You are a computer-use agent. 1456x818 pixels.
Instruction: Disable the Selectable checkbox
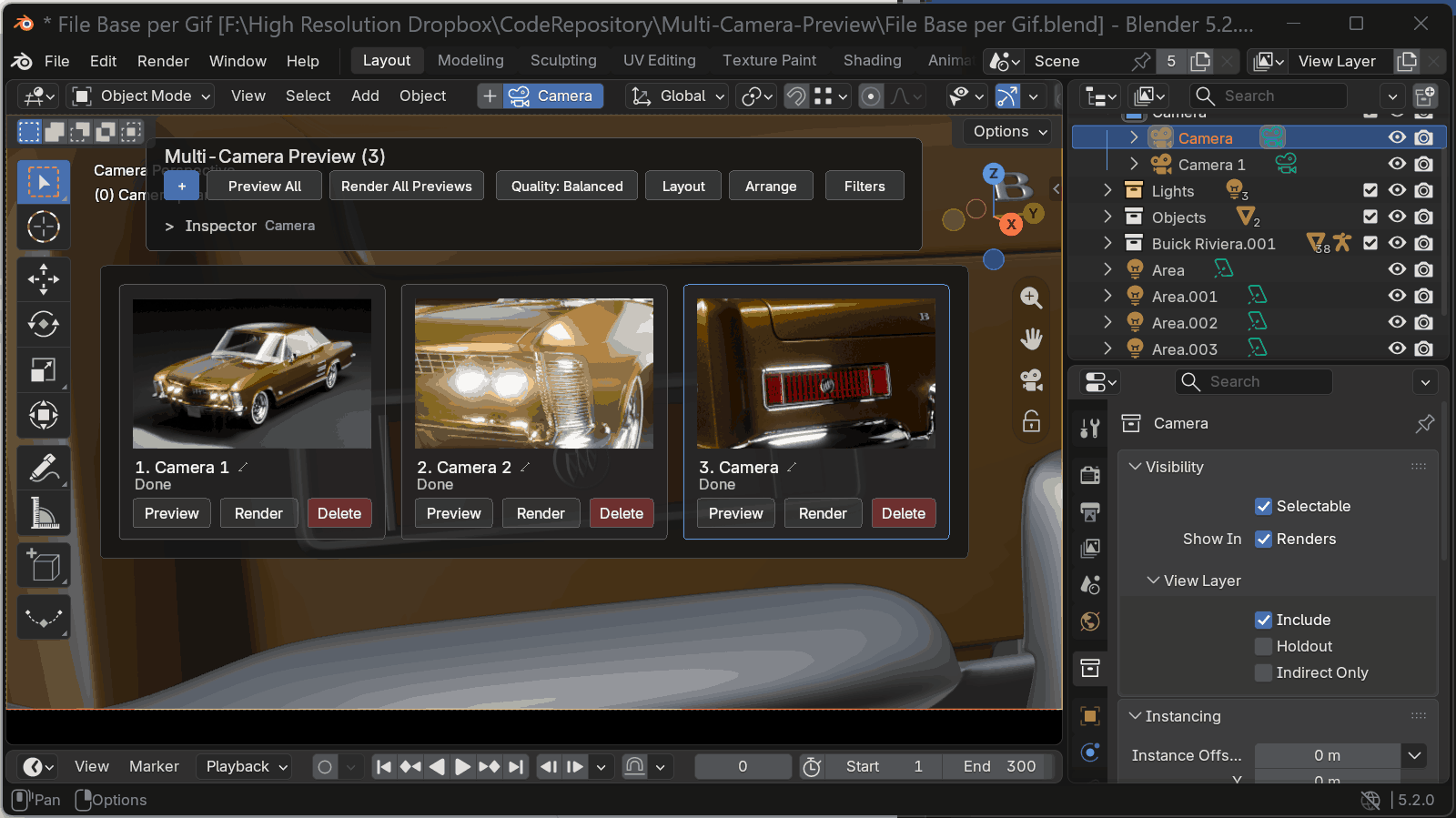click(x=1263, y=506)
